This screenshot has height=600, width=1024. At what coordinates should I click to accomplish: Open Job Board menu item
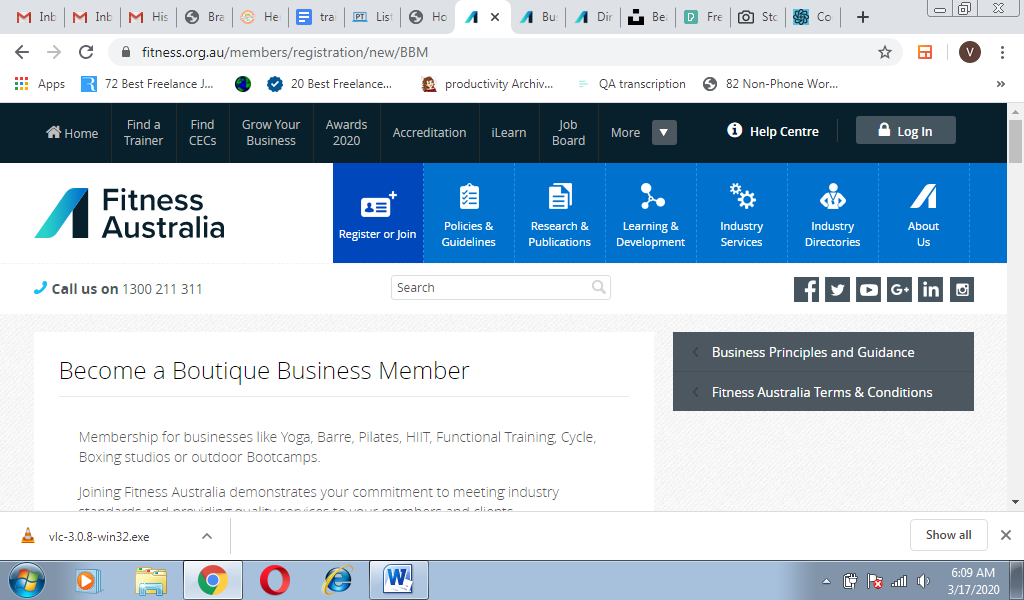[568, 133]
